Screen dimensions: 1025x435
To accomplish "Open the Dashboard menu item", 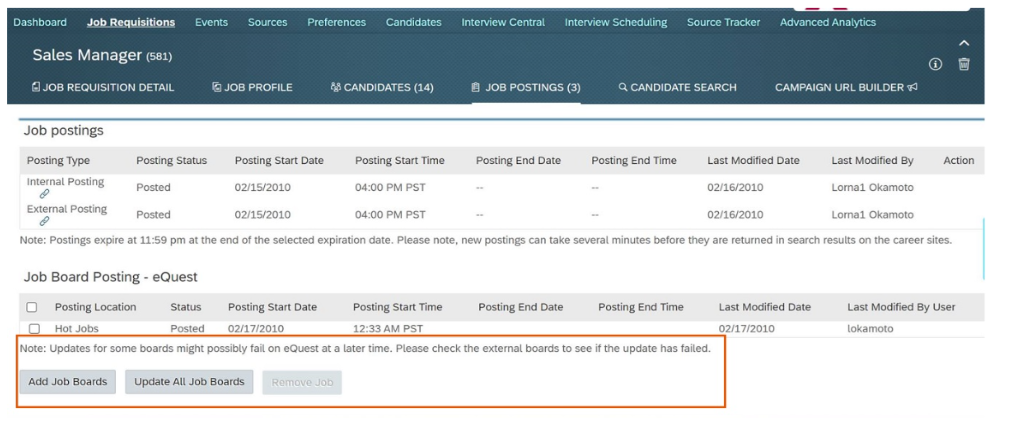I will coord(40,22).
